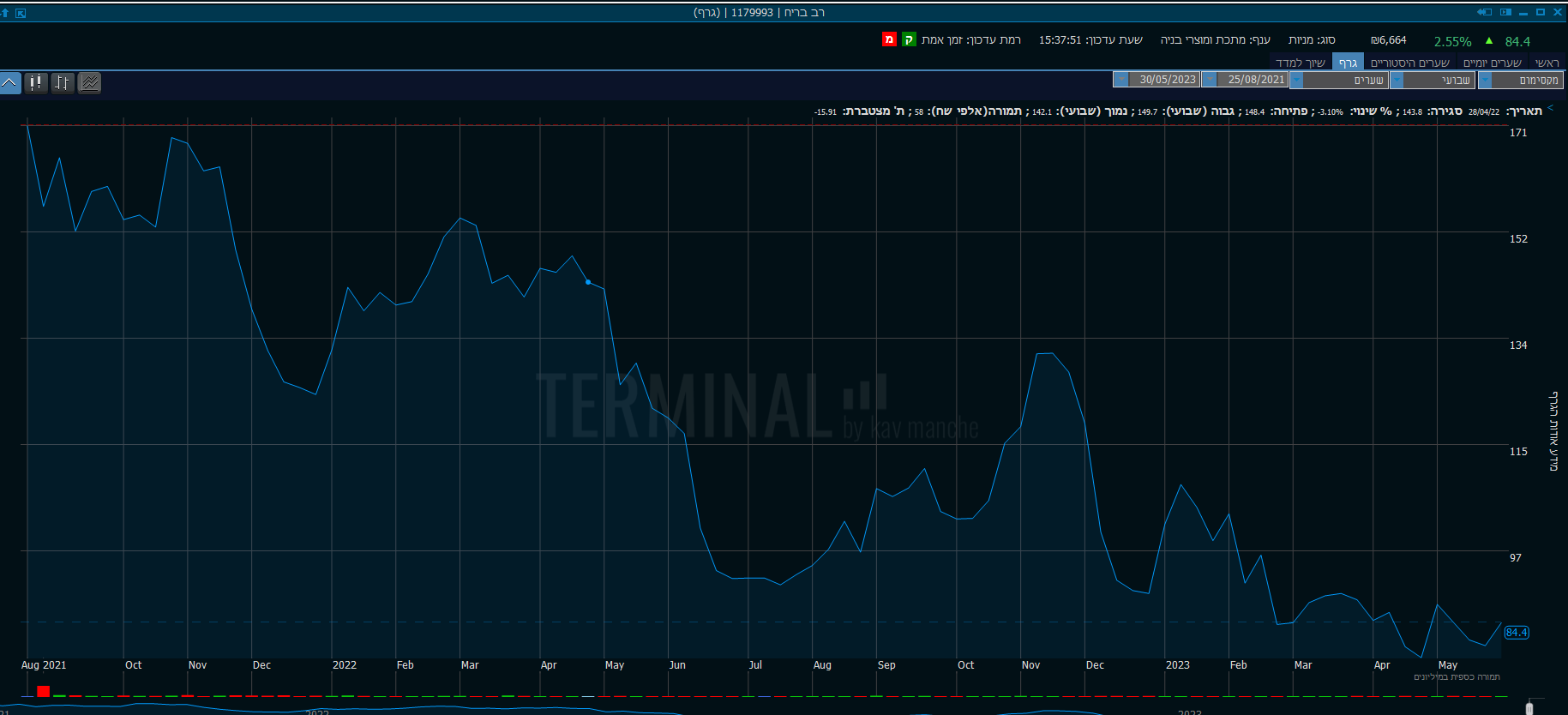Click the 84.4 current price label on axis

(x=1516, y=633)
